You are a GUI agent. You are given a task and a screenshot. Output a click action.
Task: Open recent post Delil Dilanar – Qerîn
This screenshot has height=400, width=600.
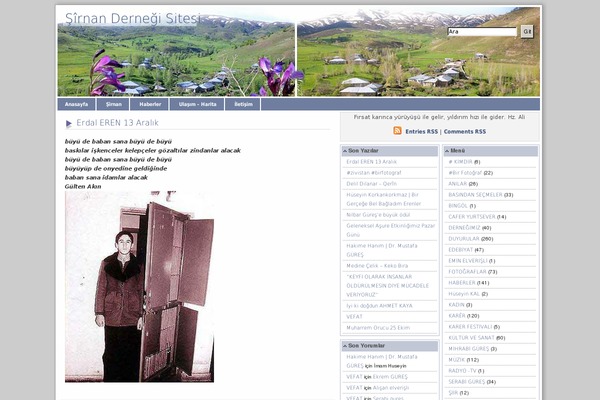click(x=371, y=184)
